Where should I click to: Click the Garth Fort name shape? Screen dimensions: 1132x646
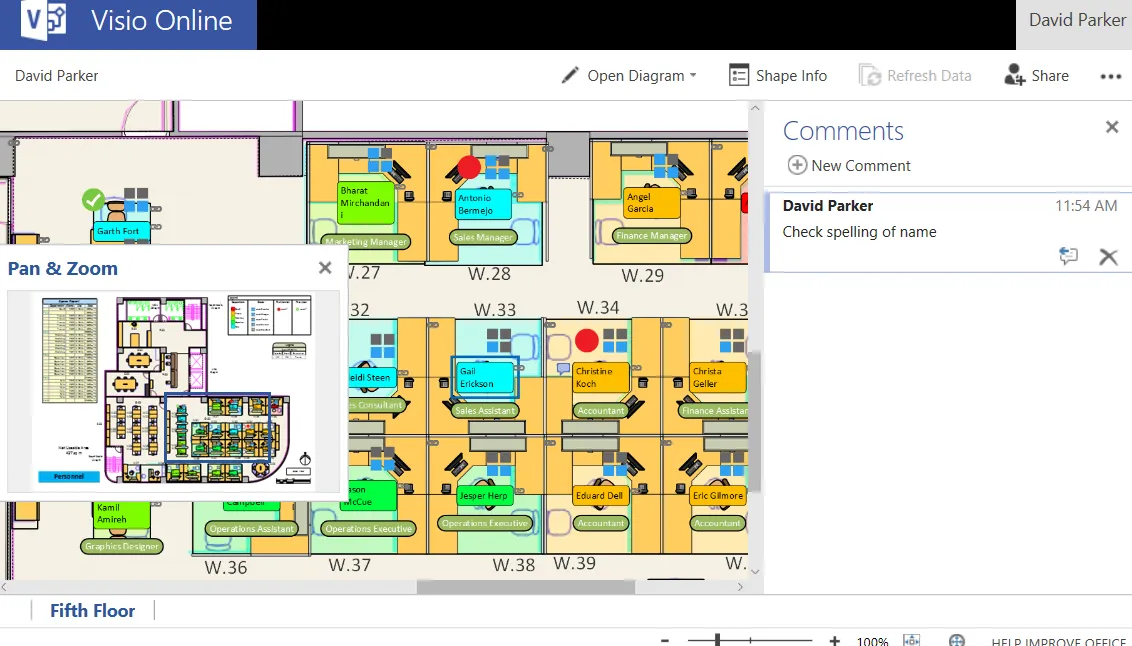121,231
